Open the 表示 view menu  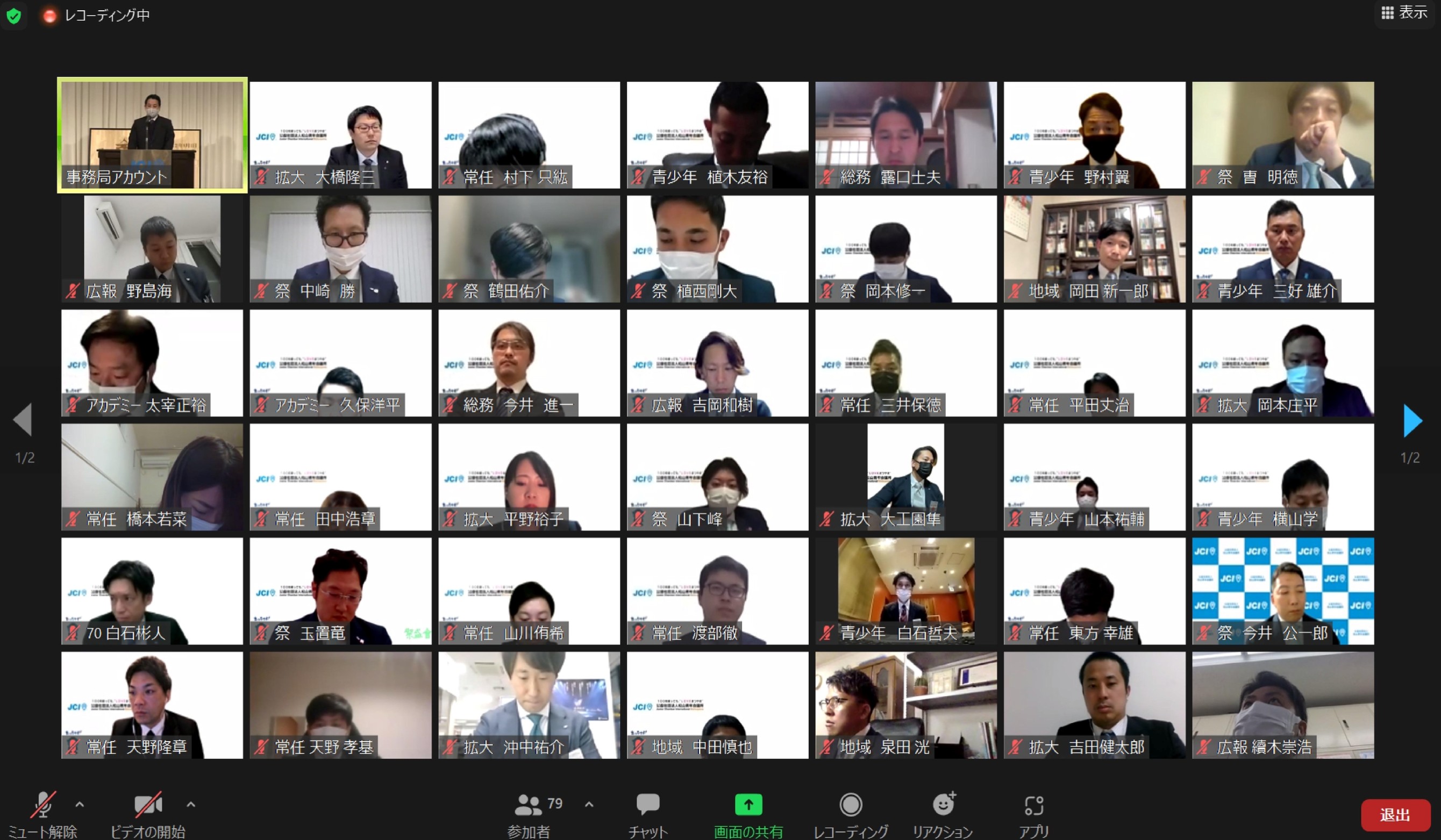[1404, 12]
